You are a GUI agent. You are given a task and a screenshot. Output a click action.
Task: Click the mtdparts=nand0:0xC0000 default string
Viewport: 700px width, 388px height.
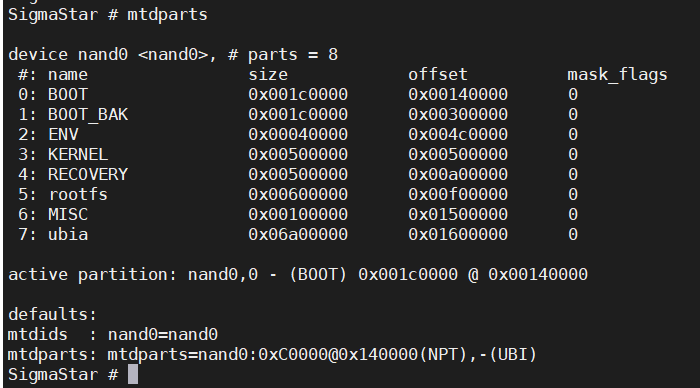click(x=321, y=355)
